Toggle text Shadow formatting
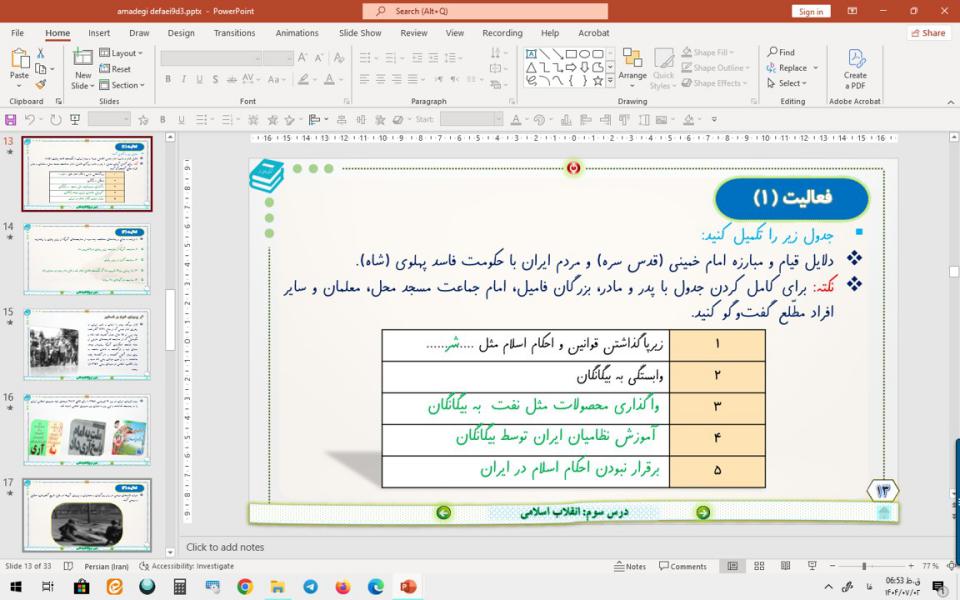 (215, 80)
